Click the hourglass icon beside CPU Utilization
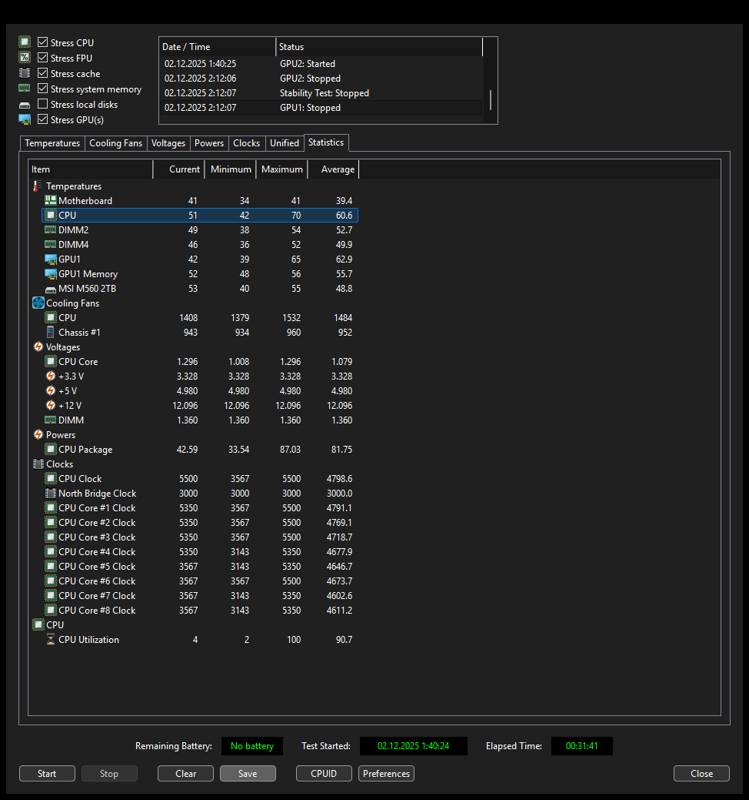 pos(50,640)
